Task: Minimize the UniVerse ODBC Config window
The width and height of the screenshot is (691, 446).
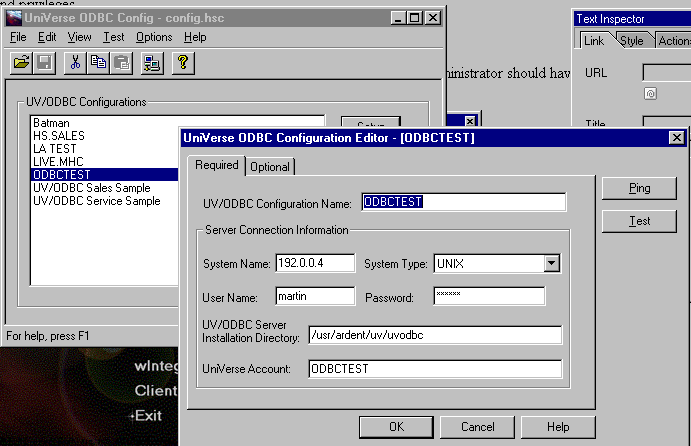Action: click(x=399, y=18)
